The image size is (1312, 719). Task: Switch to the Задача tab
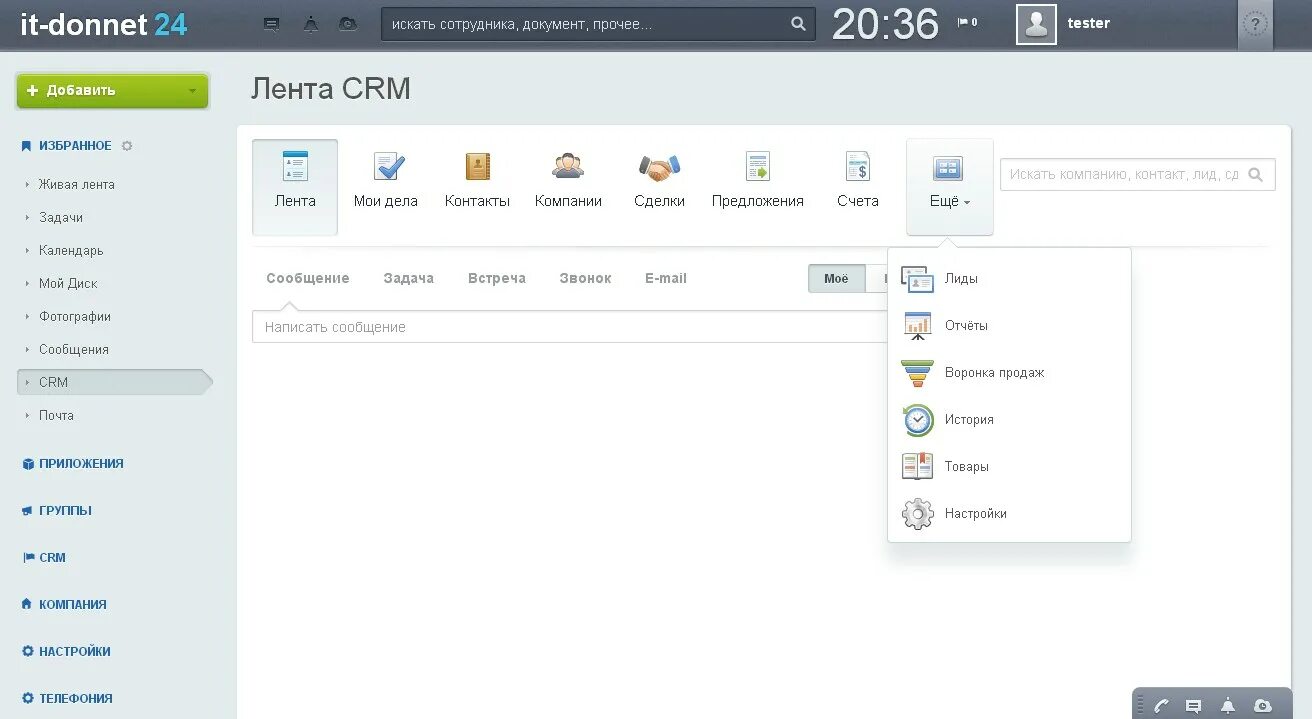[x=409, y=279]
